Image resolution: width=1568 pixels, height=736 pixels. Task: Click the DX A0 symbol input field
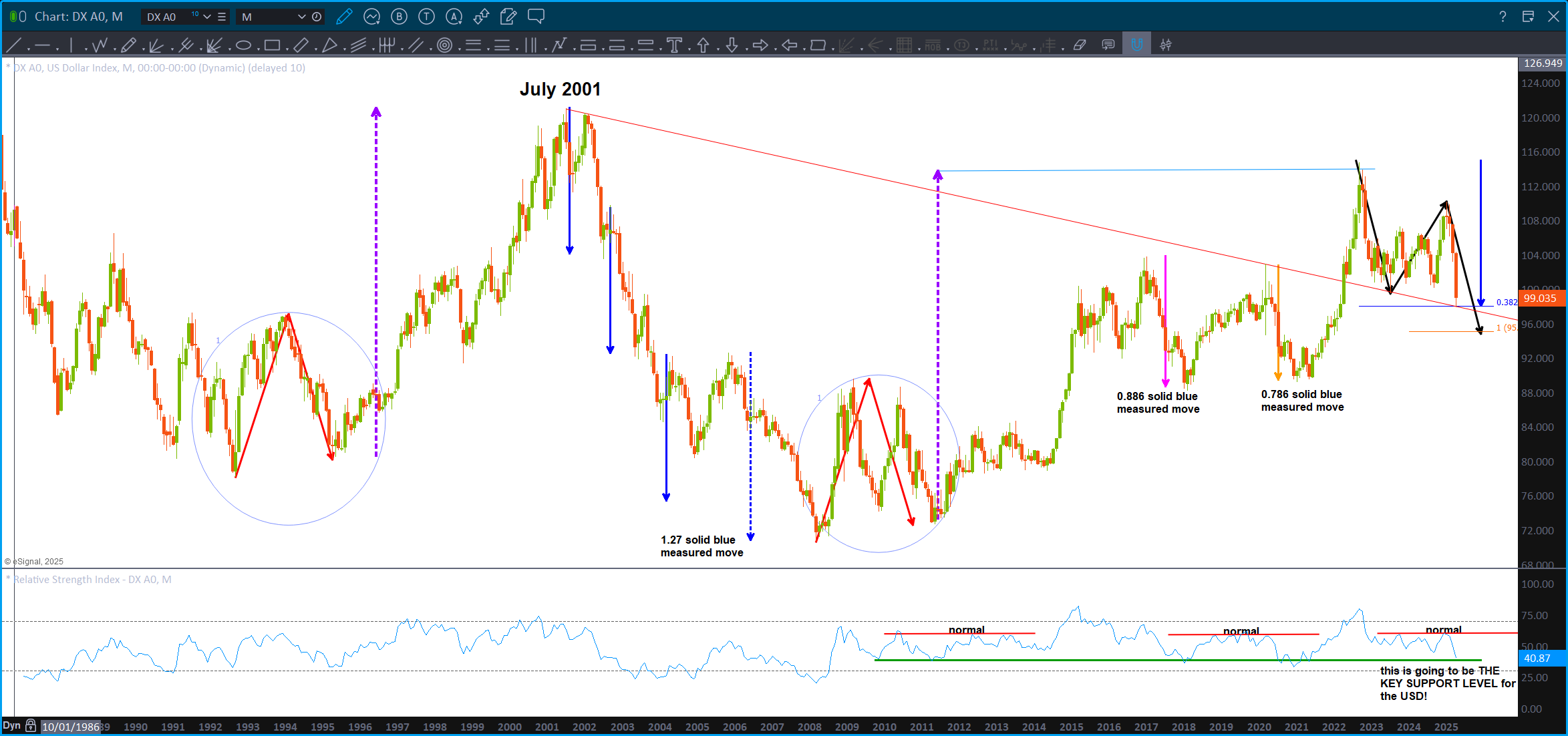(x=172, y=17)
